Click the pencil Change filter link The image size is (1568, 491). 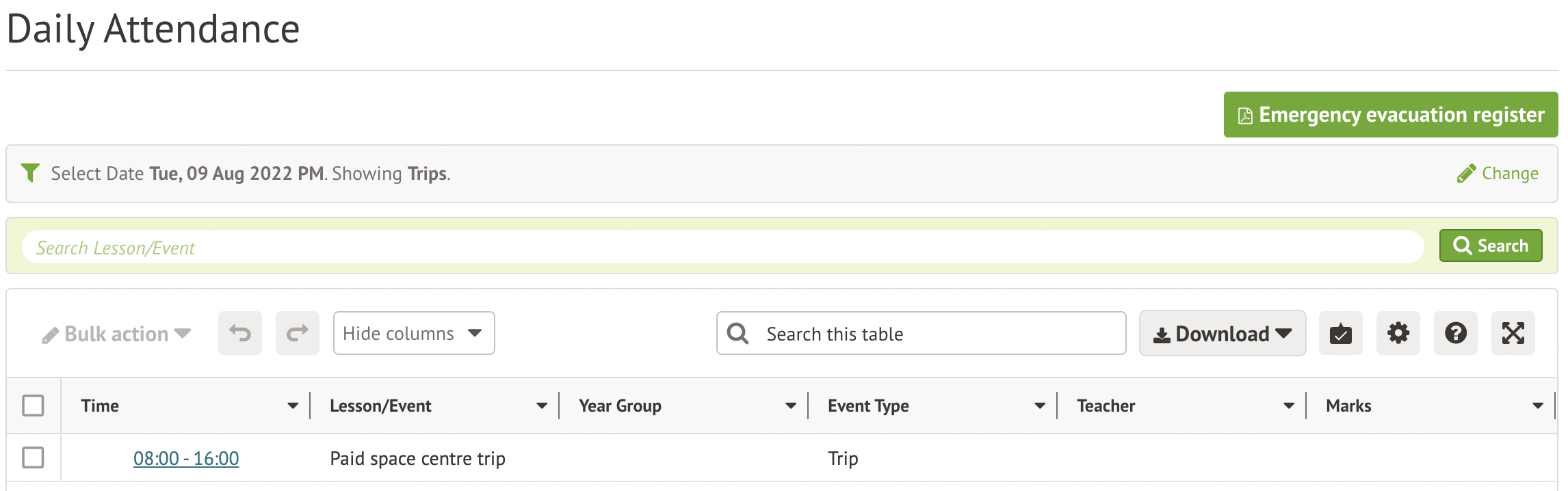1498,174
